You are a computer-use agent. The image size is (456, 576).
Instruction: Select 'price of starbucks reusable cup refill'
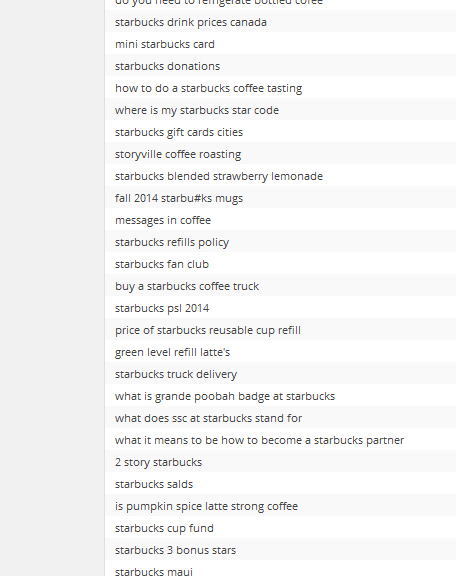208,331
